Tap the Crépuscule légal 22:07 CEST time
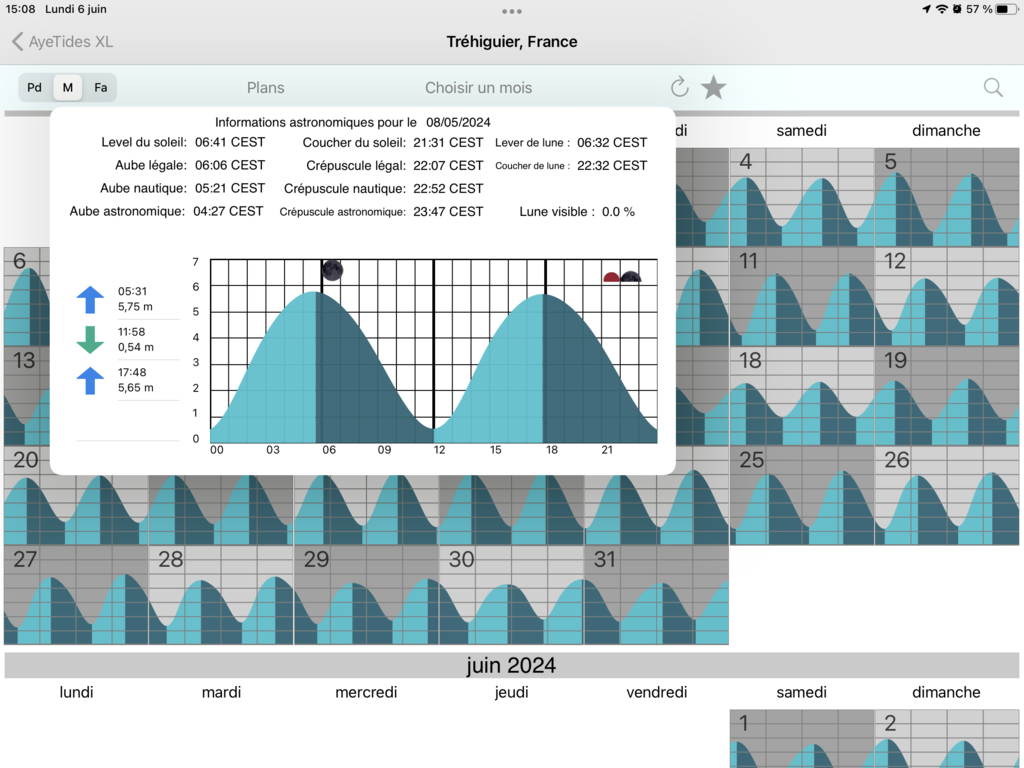Screen dimensions: 1024x768 pos(448,165)
